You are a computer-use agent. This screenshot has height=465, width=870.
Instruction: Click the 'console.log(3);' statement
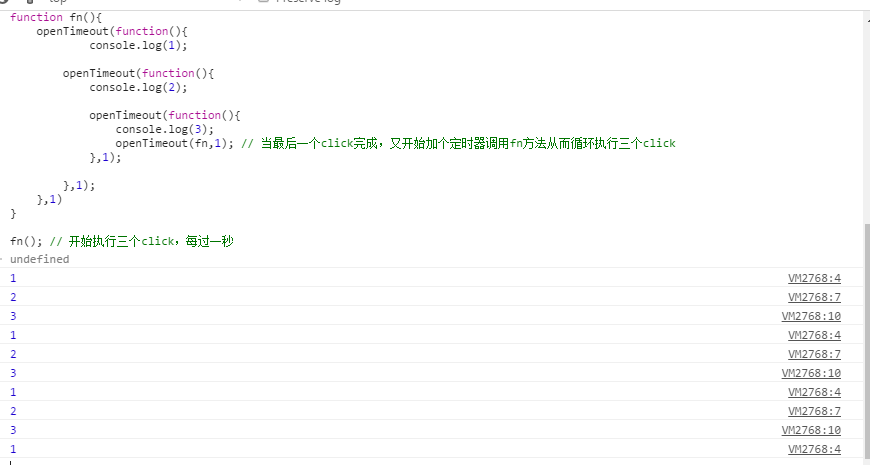(x=165, y=129)
